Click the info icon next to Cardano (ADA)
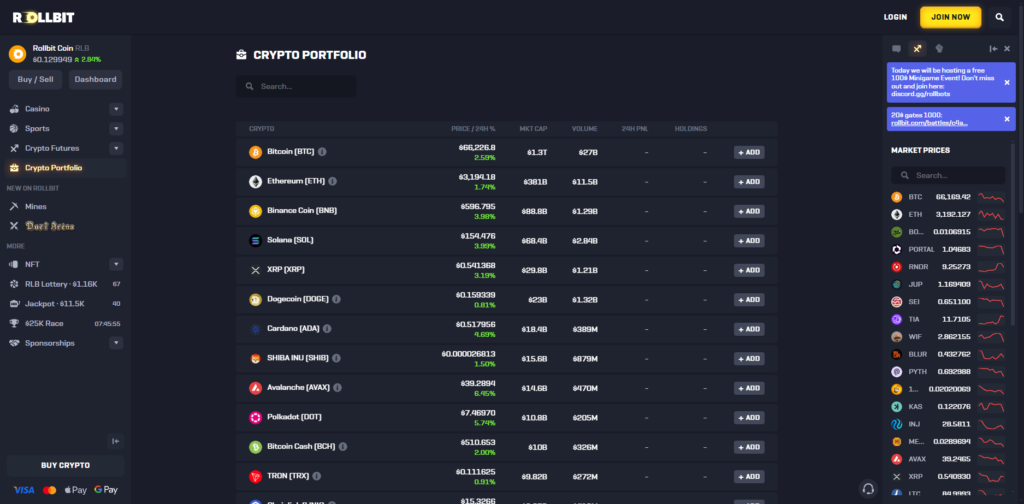This screenshot has width=1024, height=504. [327, 328]
